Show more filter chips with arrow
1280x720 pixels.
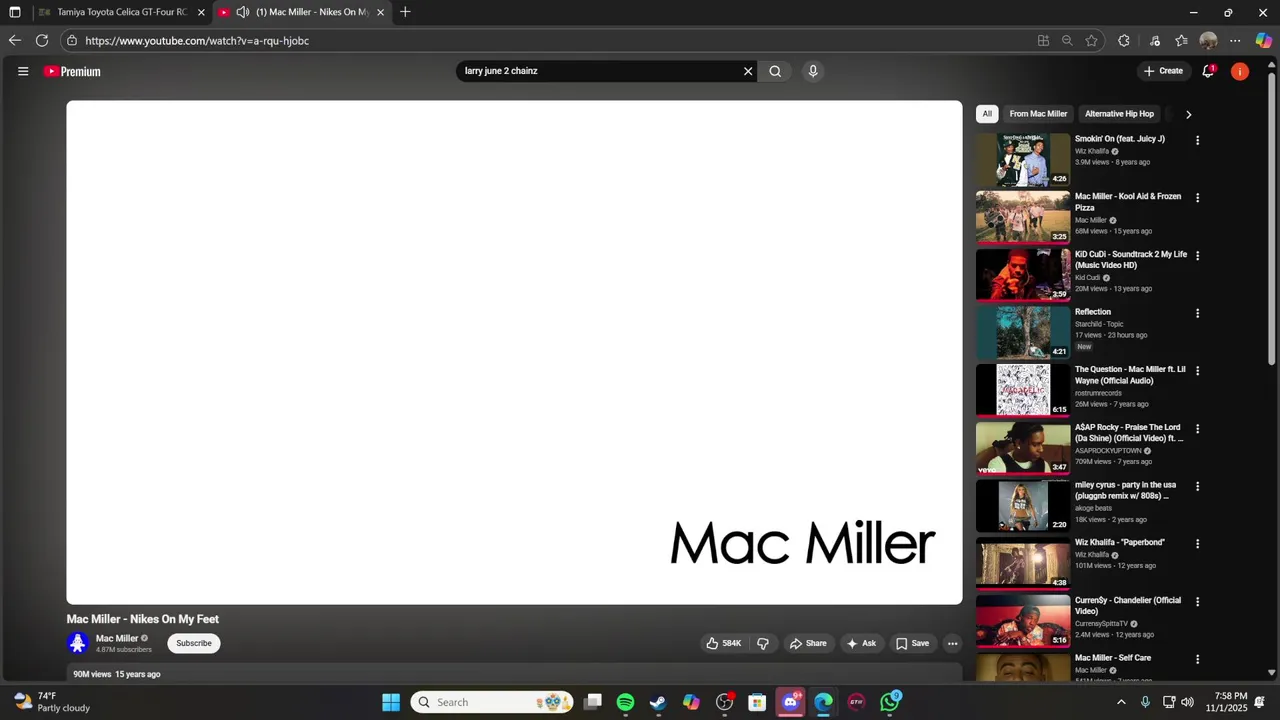pos(1188,114)
